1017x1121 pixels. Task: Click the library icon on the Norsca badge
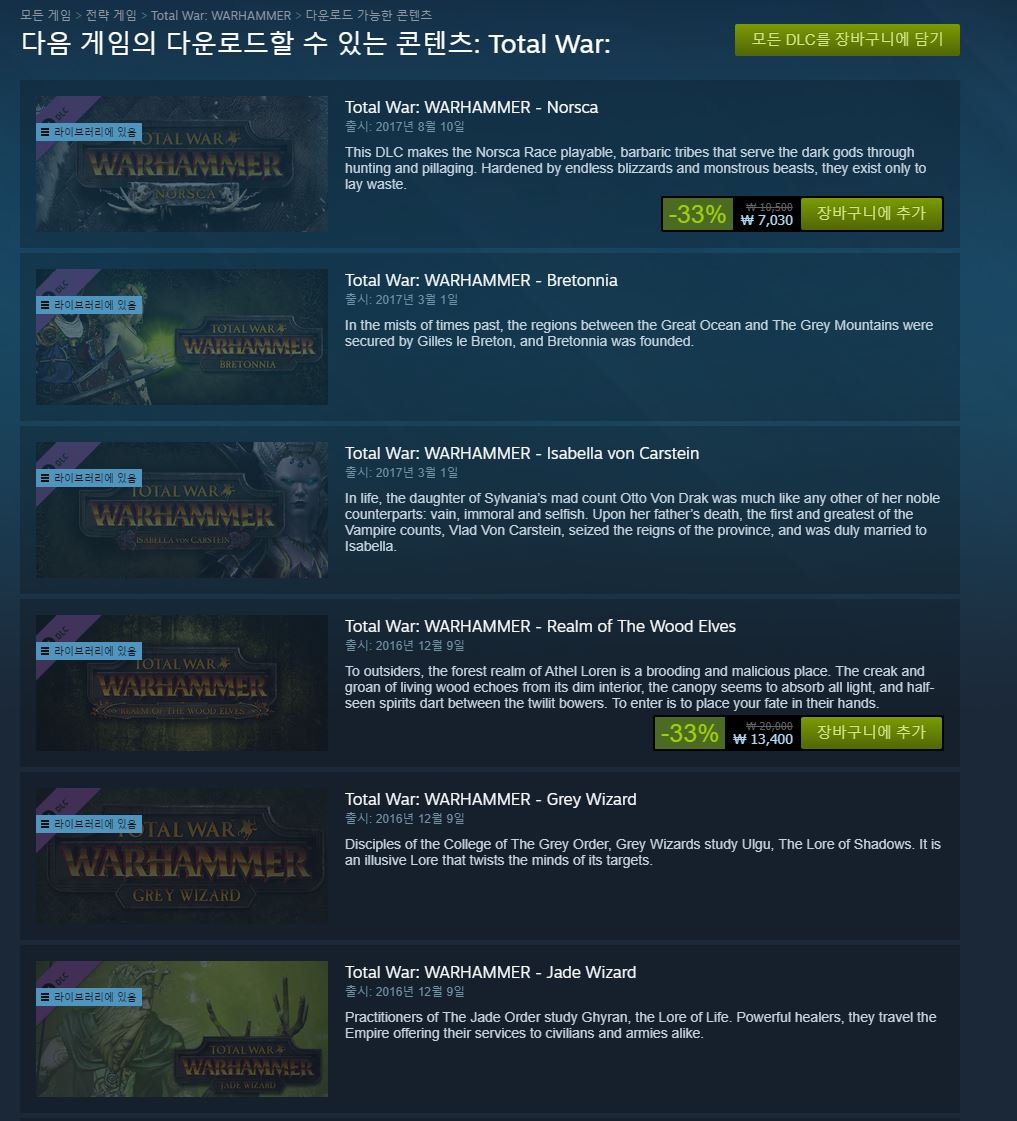[45, 132]
